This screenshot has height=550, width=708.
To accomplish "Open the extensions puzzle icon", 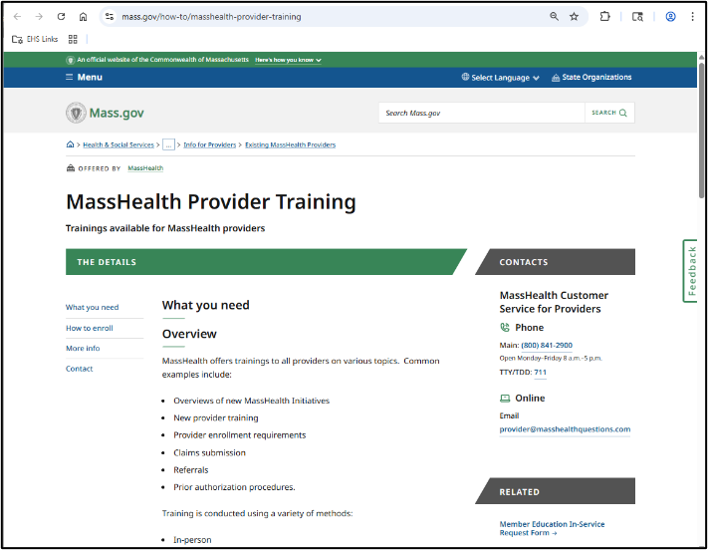I will [x=605, y=17].
